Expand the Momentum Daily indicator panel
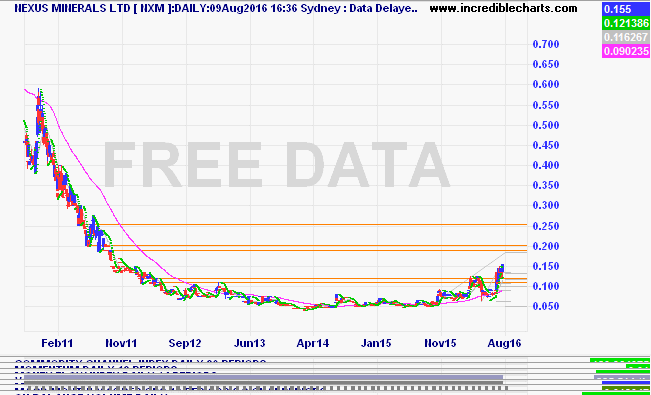Screen dimensions: 651x395 [96, 368]
